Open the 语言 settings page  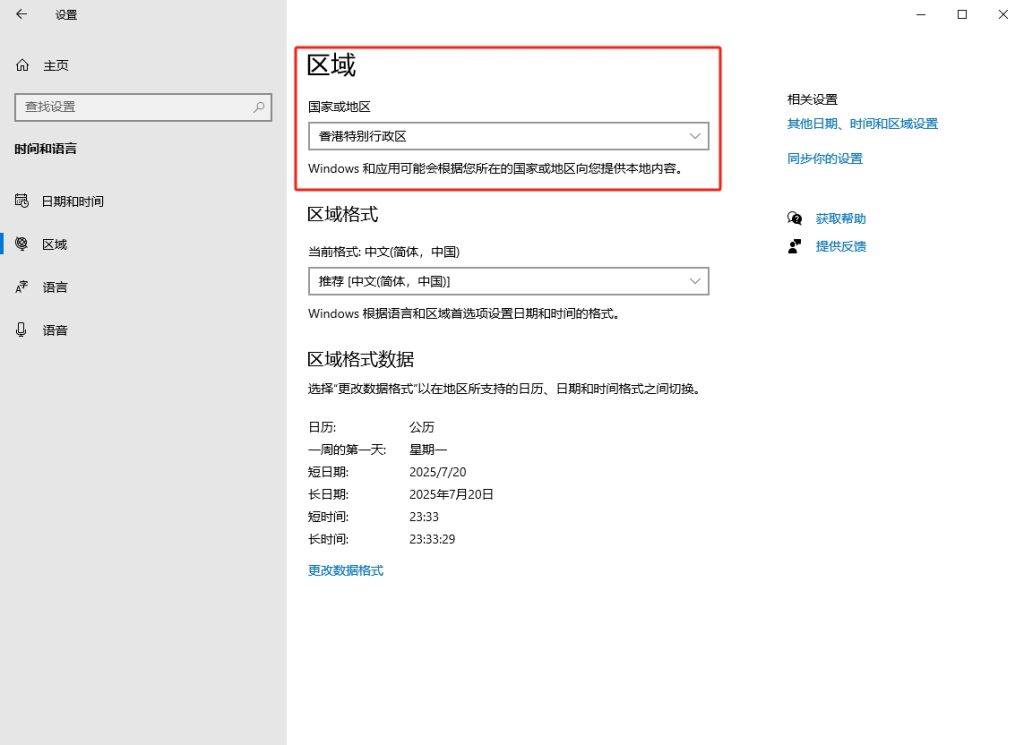(x=55, y=287)
